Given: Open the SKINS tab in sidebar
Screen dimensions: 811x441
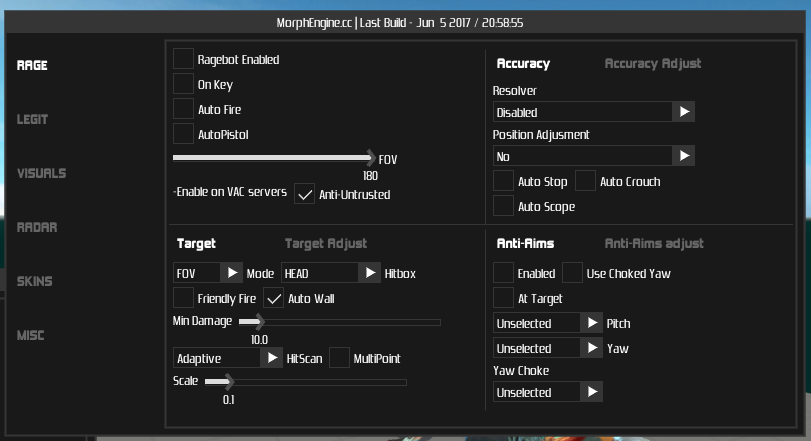Looking at the screenshot, I should click(x=34, y=281).
